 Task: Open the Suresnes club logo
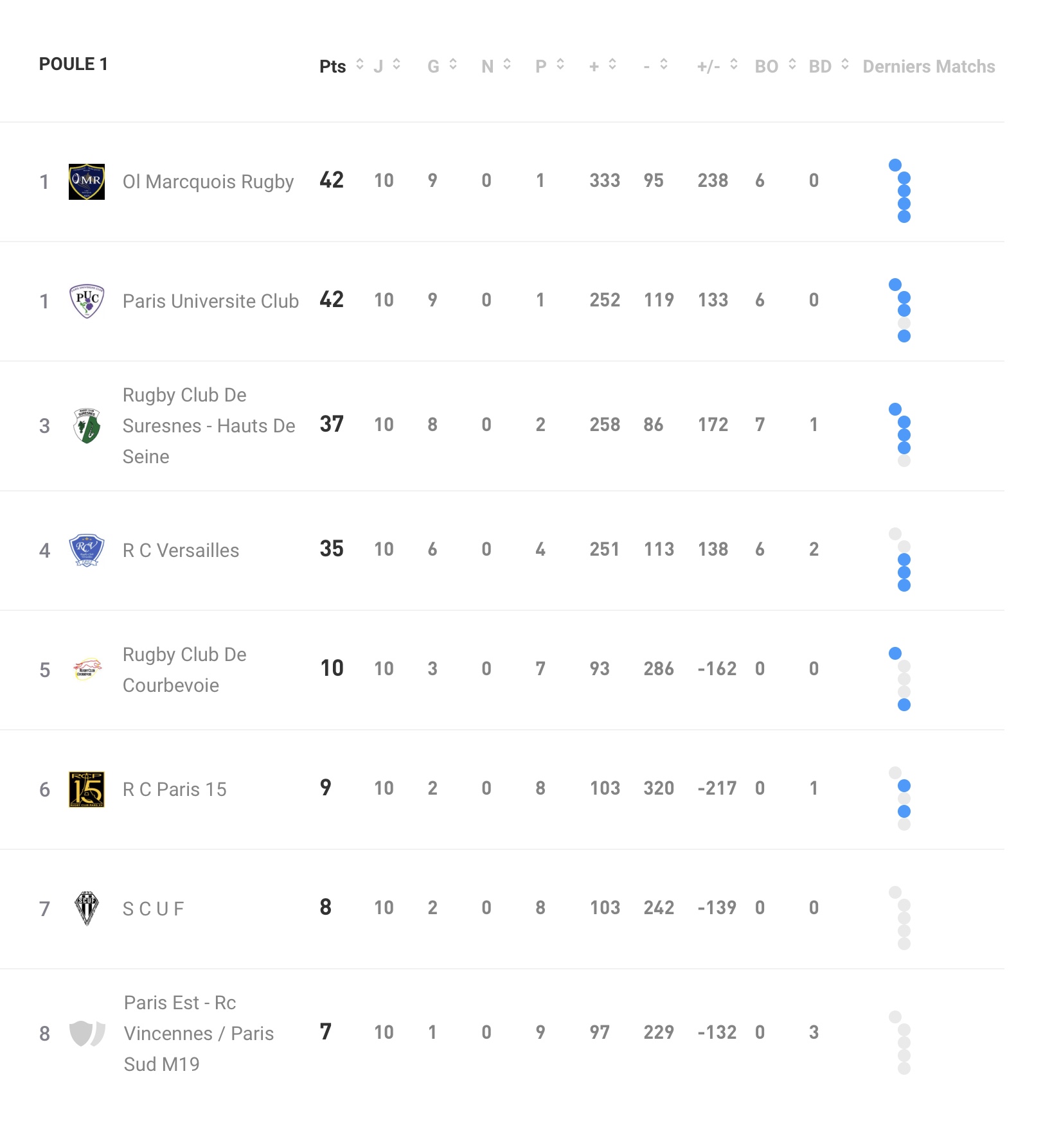(x=87, y=426)
